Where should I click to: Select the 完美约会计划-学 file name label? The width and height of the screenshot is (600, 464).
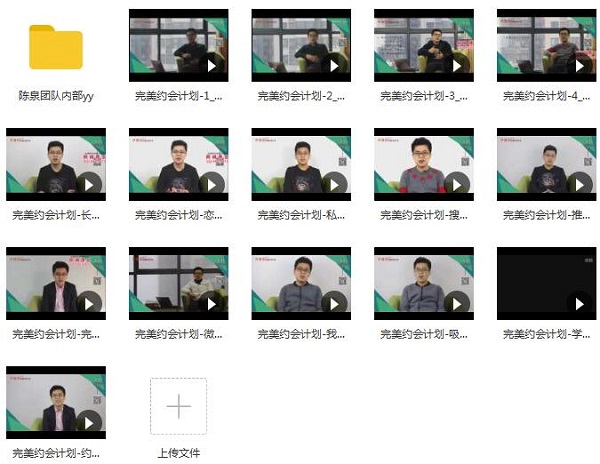(546, 334)
